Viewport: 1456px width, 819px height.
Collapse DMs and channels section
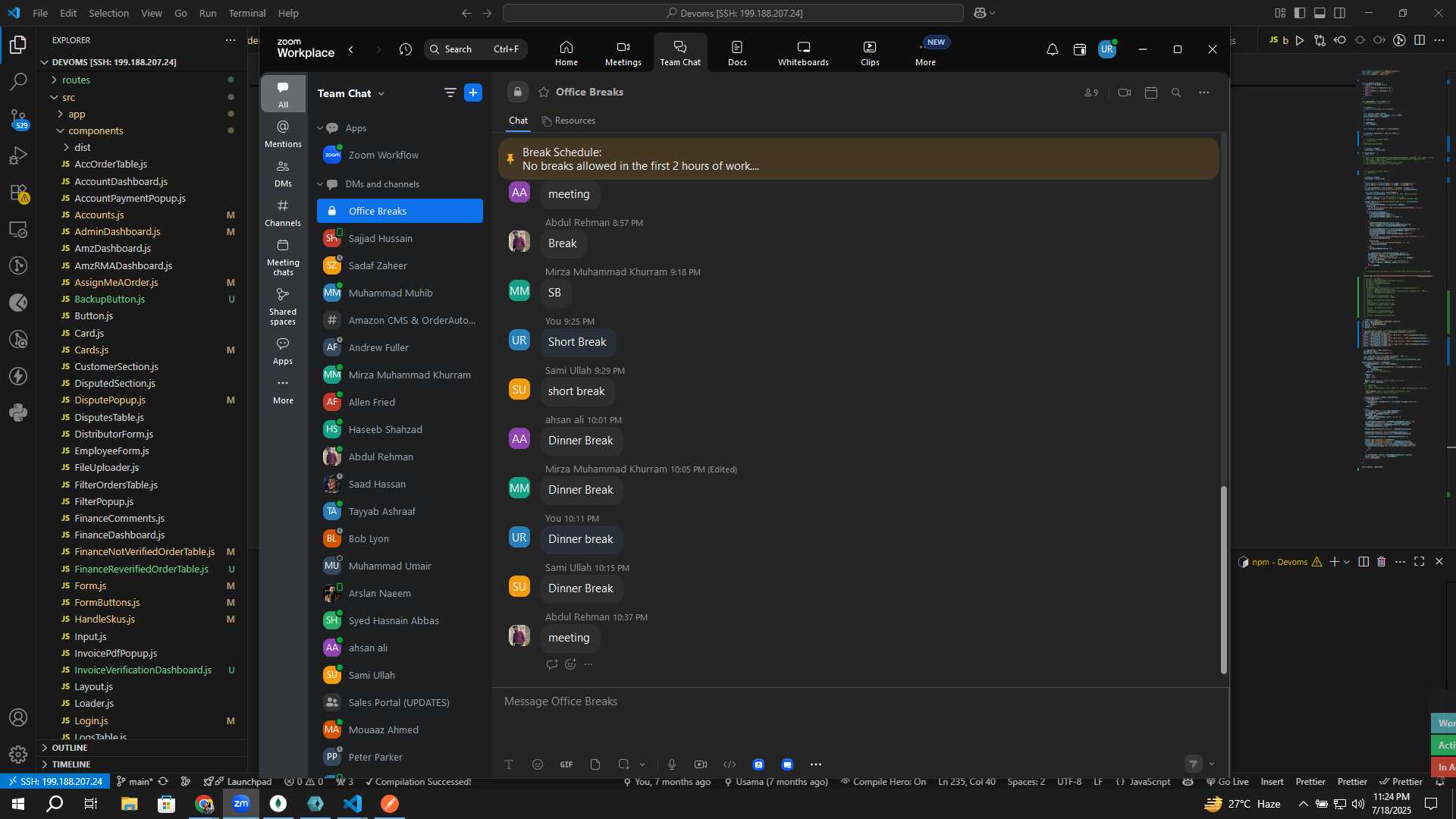[320, 184]
